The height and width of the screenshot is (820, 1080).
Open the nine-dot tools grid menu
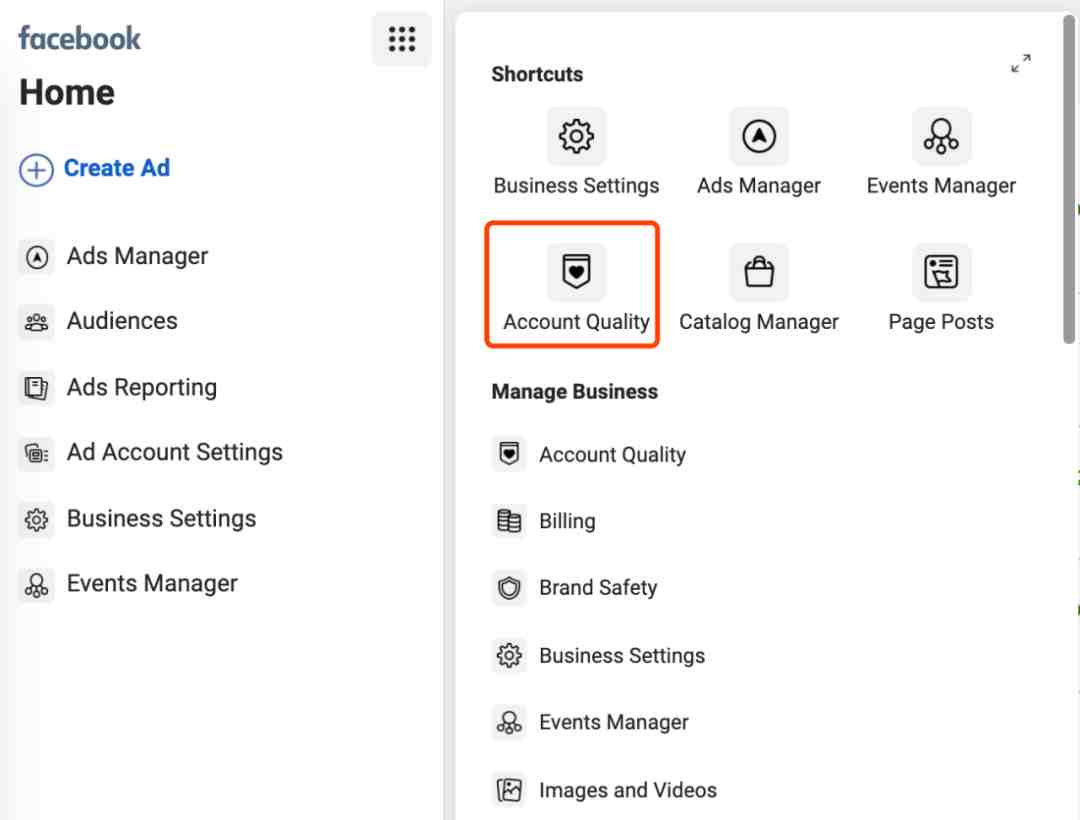coord(401,40)
